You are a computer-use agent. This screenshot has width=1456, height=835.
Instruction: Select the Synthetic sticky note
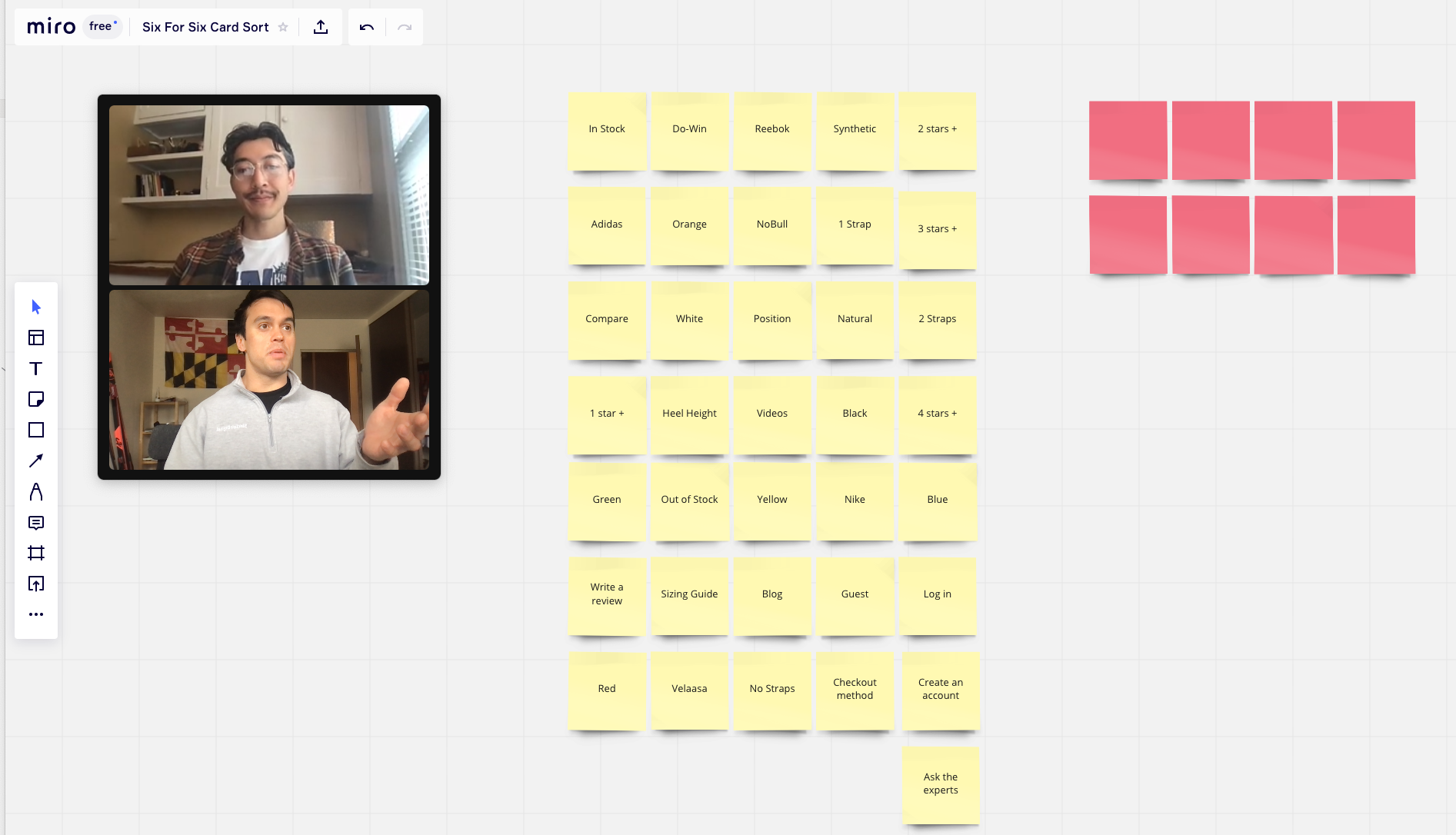point(855,131)
